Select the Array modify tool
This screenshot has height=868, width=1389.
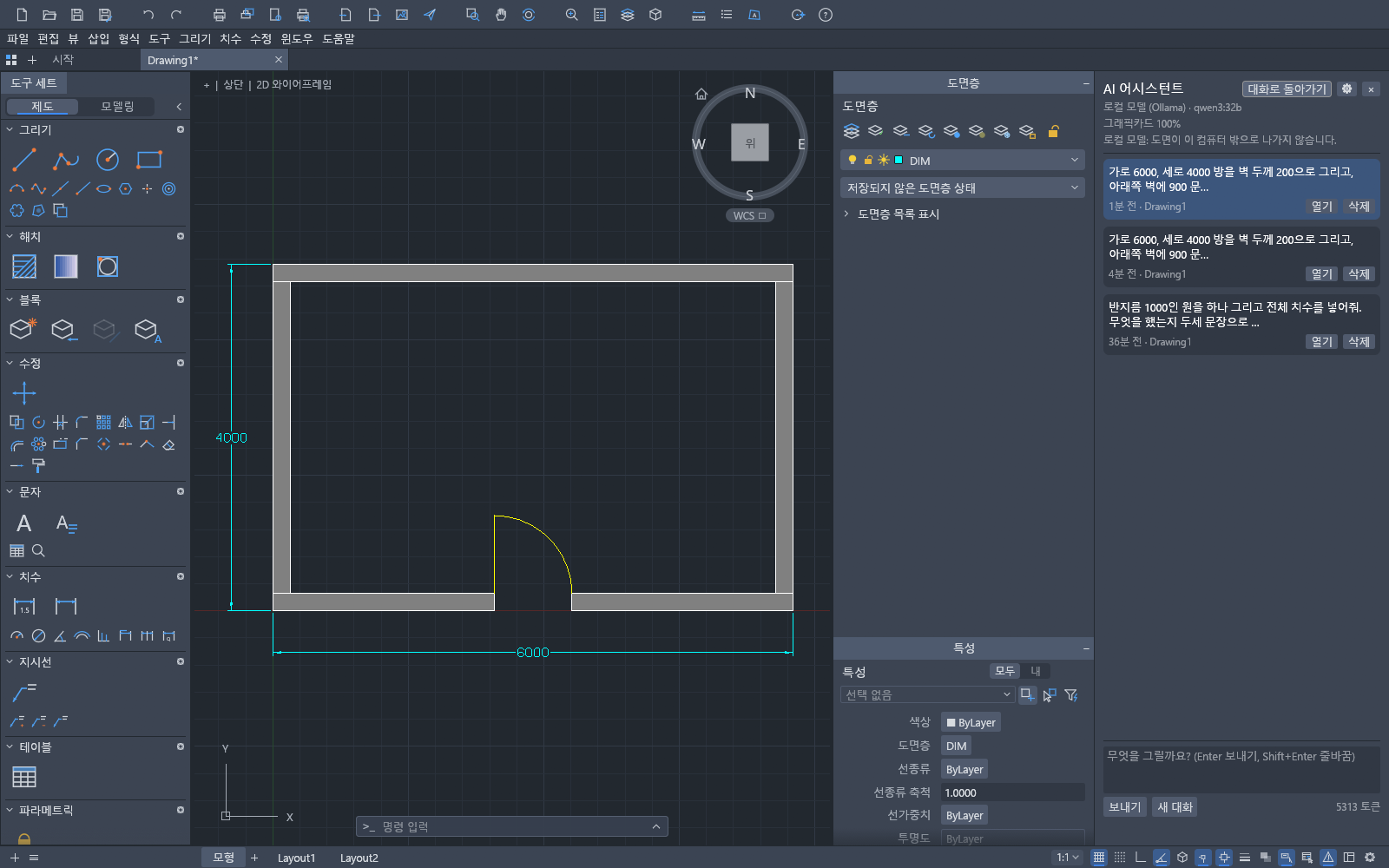(x=103, y=423)
